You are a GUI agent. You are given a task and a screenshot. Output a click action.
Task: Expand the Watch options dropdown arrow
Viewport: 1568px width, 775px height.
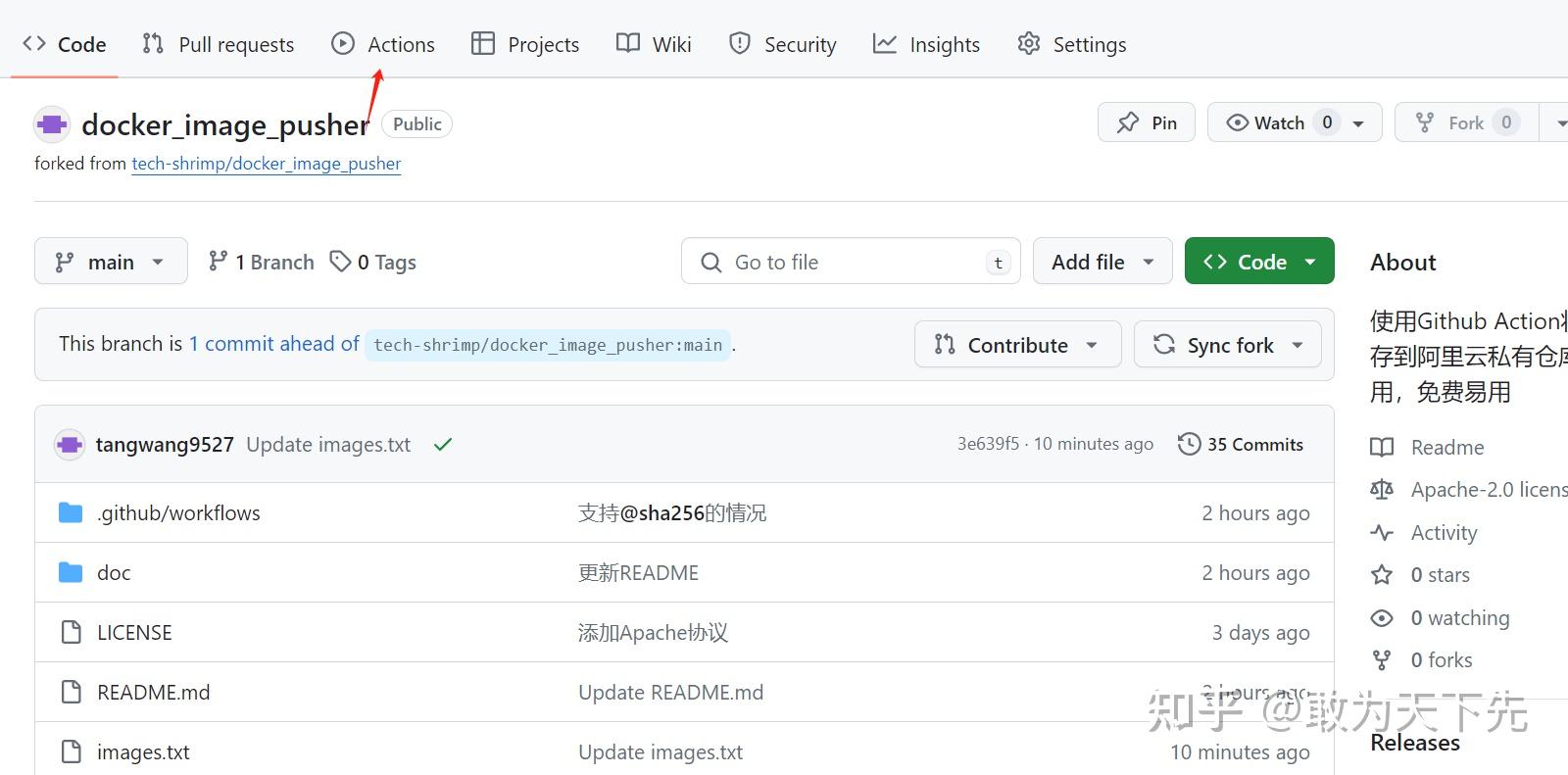pyautogui.click(x=1359, y=123)
